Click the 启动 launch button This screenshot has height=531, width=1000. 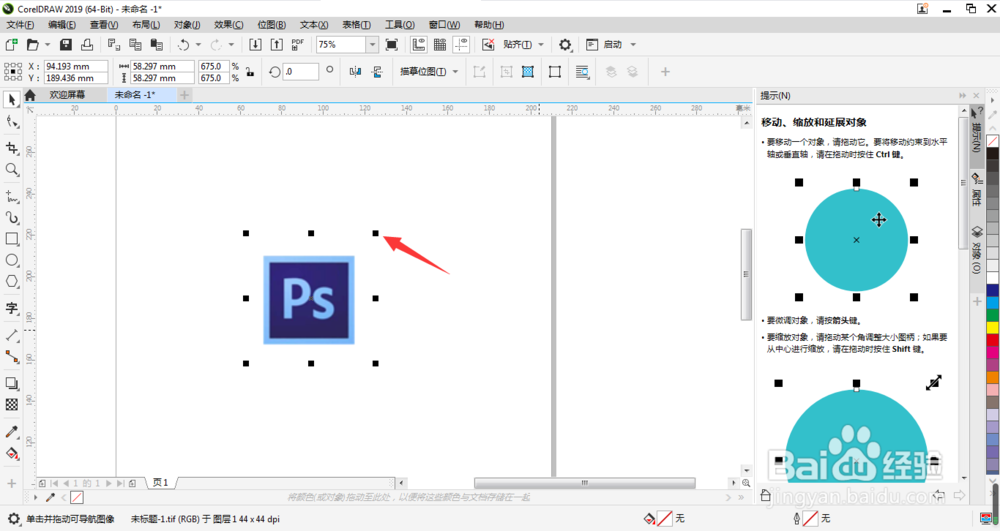click(605, 45)
